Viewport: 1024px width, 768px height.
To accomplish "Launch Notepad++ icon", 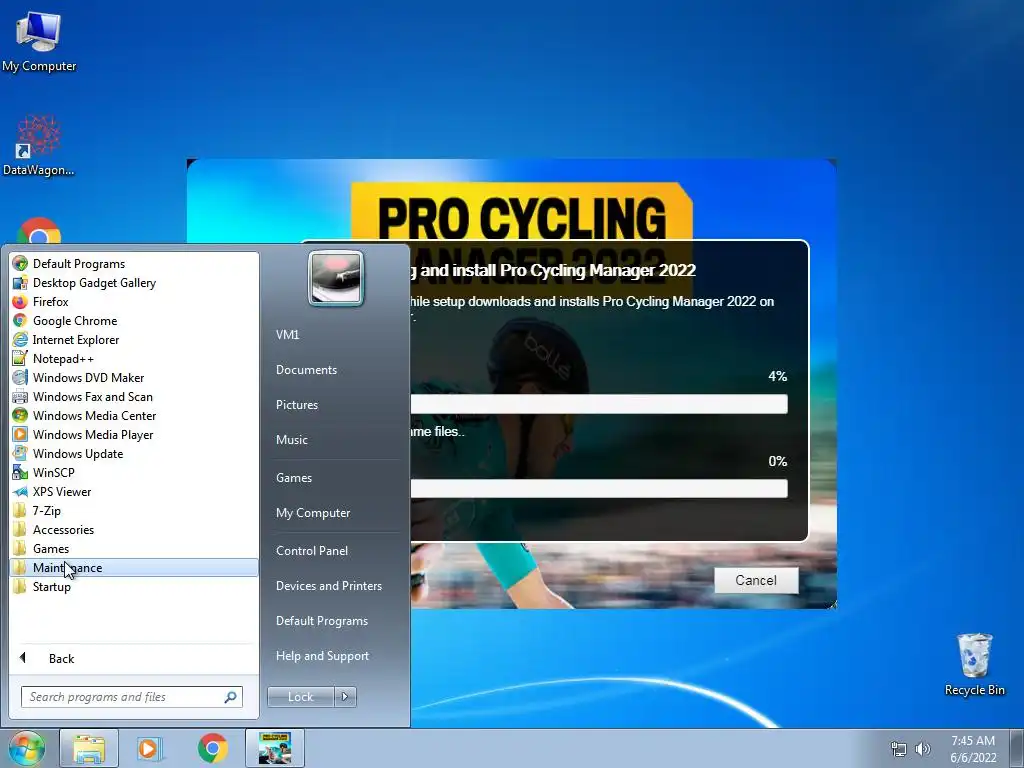I will (x=20, y=358).
